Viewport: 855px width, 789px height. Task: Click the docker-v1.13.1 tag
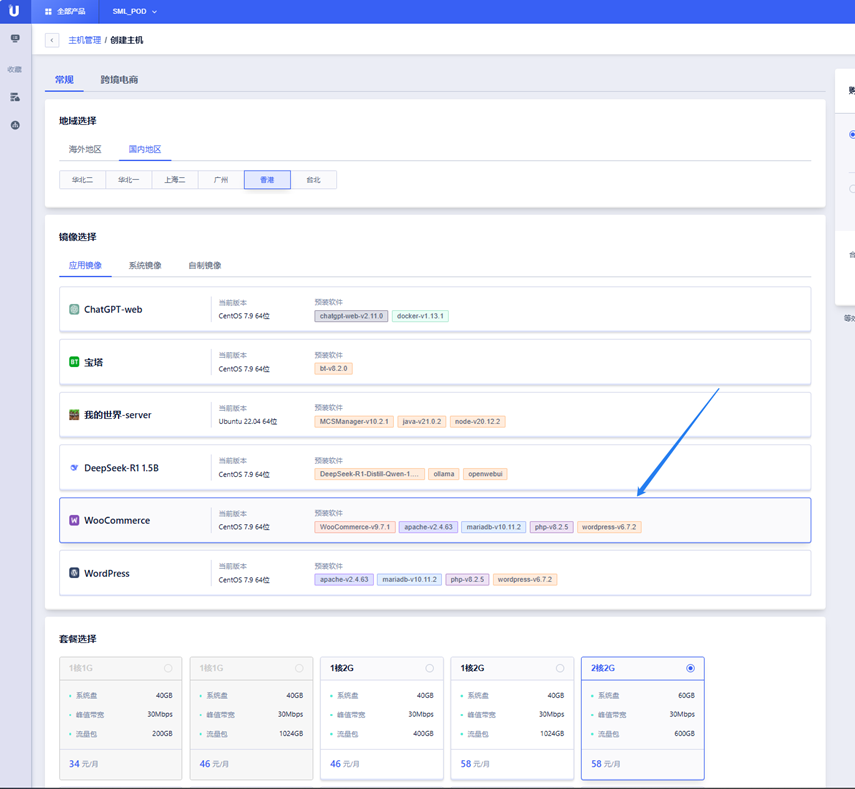pyautogui.click(x=420, y=316)
